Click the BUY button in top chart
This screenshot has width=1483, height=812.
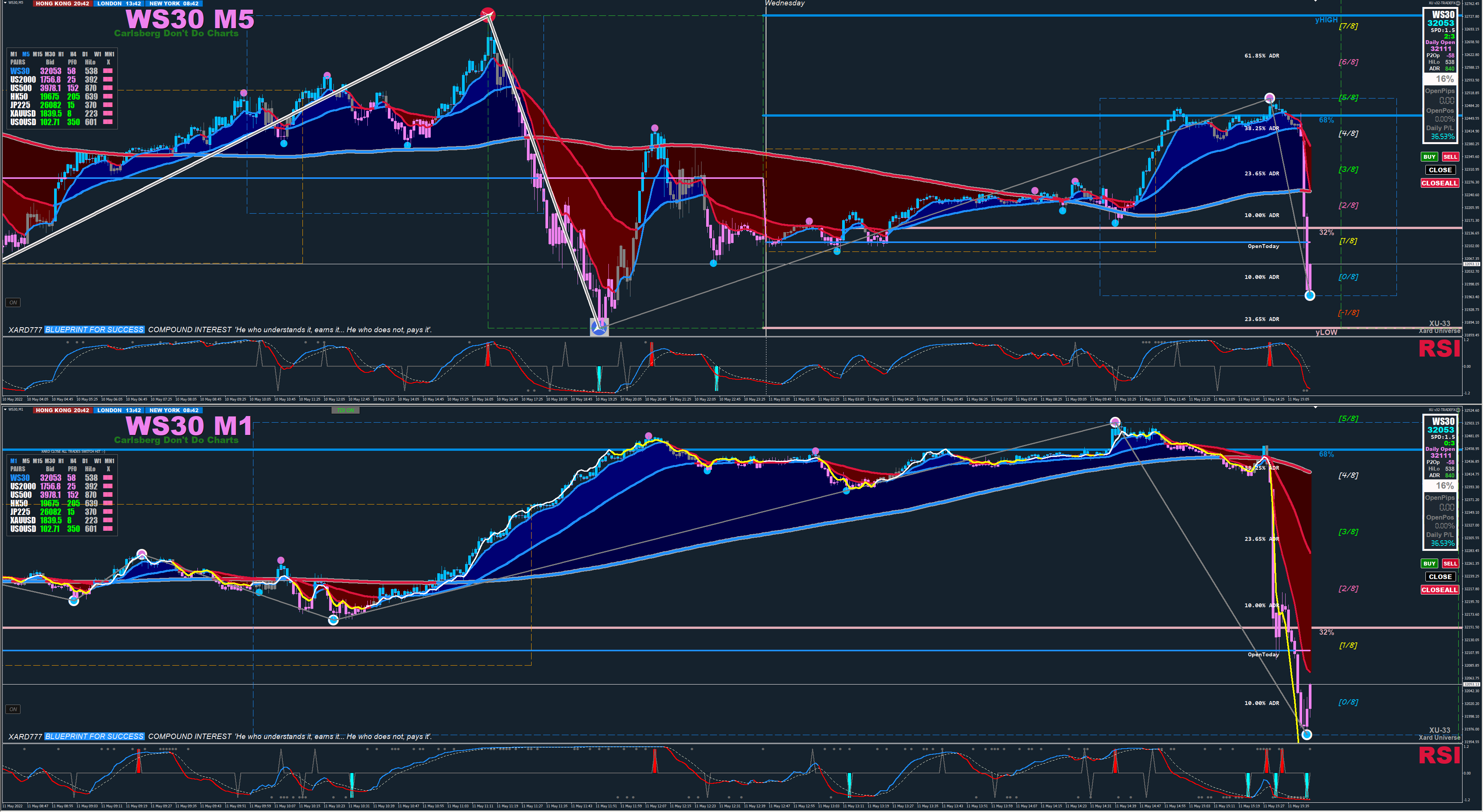coord(1429,156)
